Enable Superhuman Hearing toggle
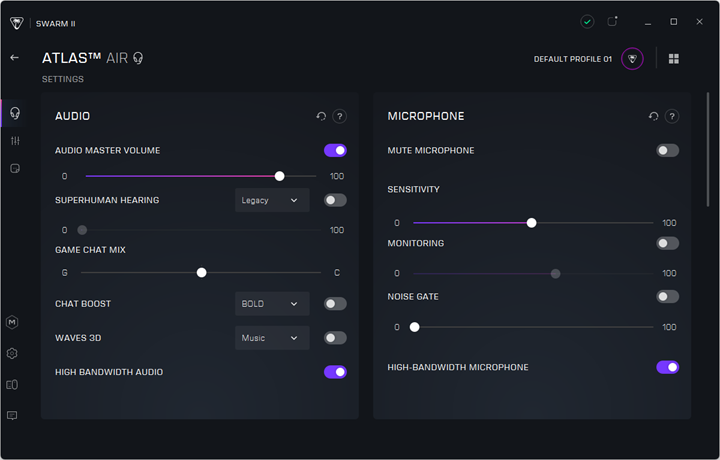The height and width of the screenshot is (460, 720). (x=335, y=200)
